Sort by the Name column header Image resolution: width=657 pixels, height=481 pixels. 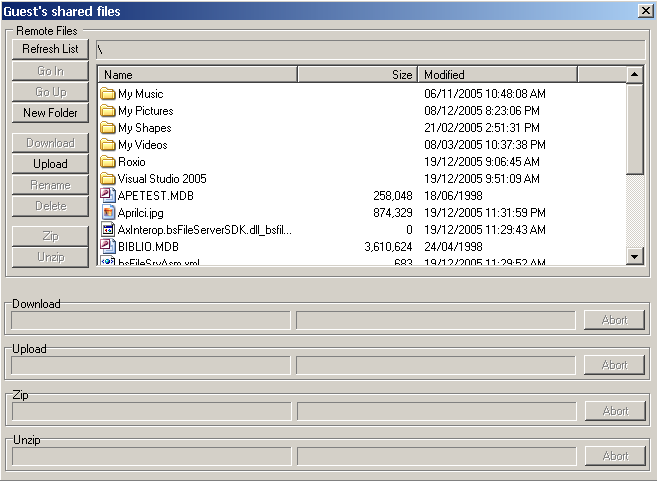[198, 75]
